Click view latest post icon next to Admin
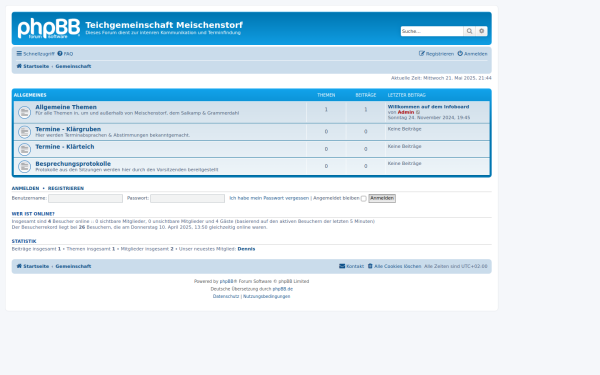 coord(418,112)
